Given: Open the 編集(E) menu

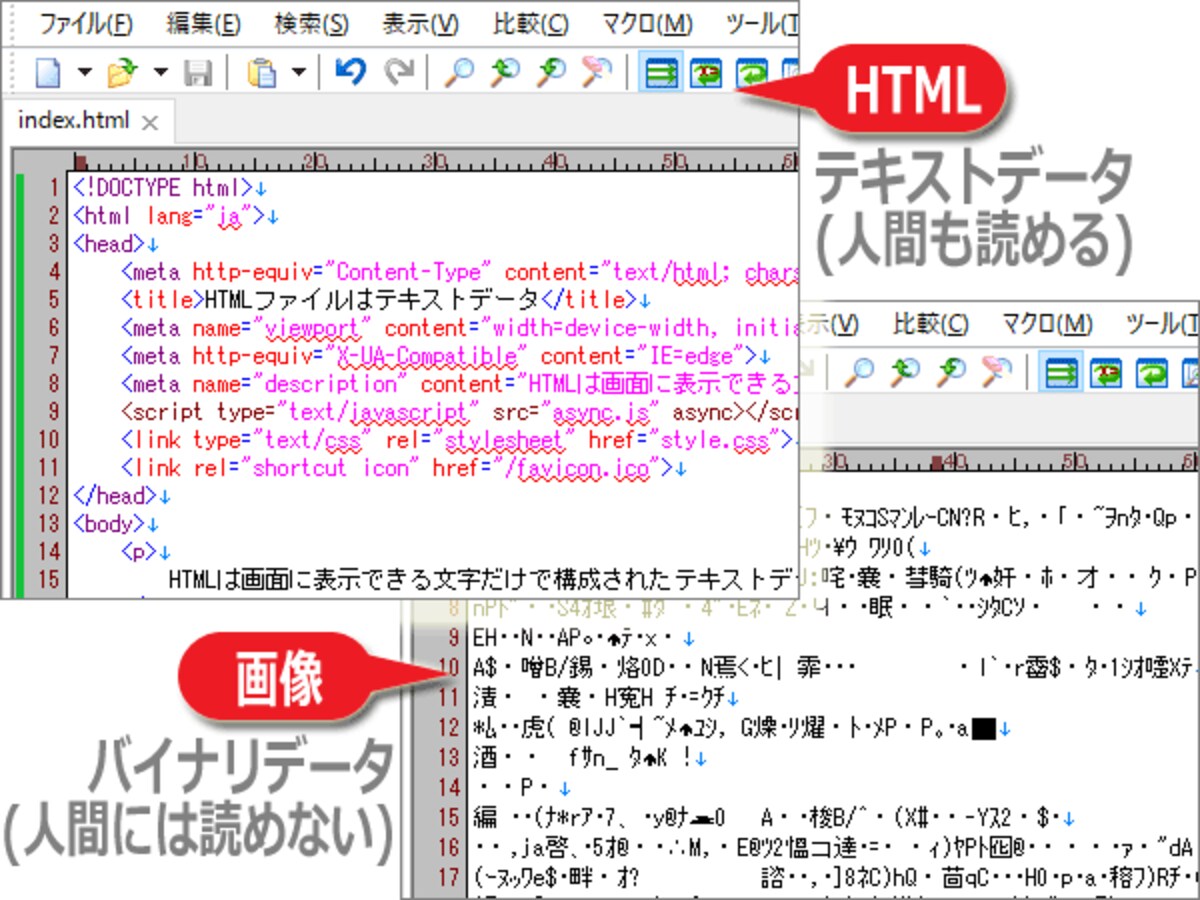Looking at the screenshot, I should pos(203,23).
